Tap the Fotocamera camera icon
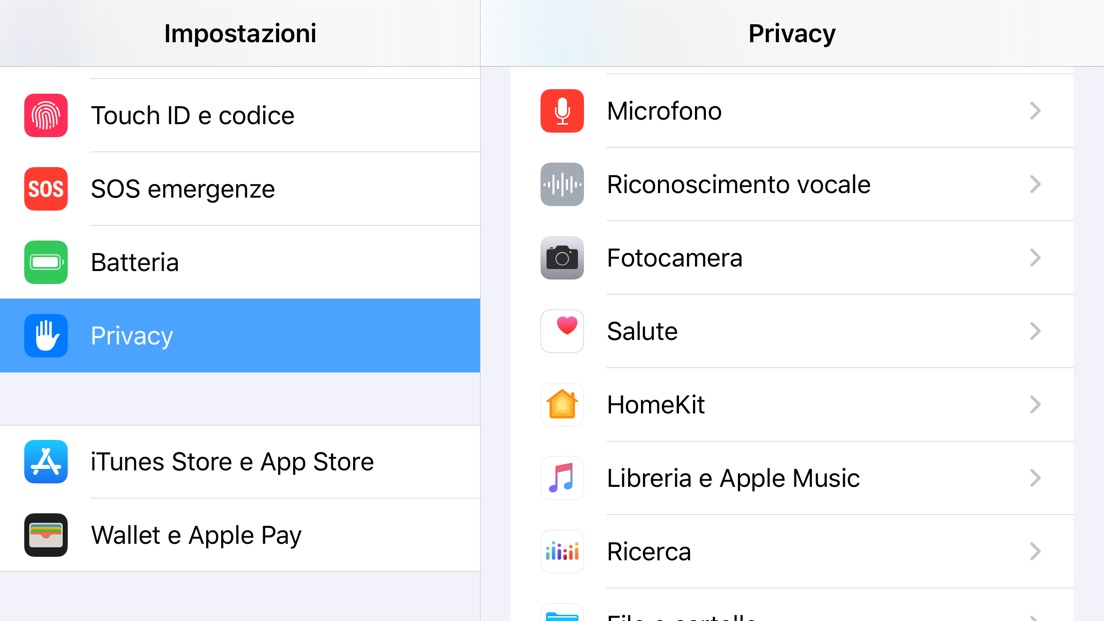1104x621 pixels. coord(562,258)
